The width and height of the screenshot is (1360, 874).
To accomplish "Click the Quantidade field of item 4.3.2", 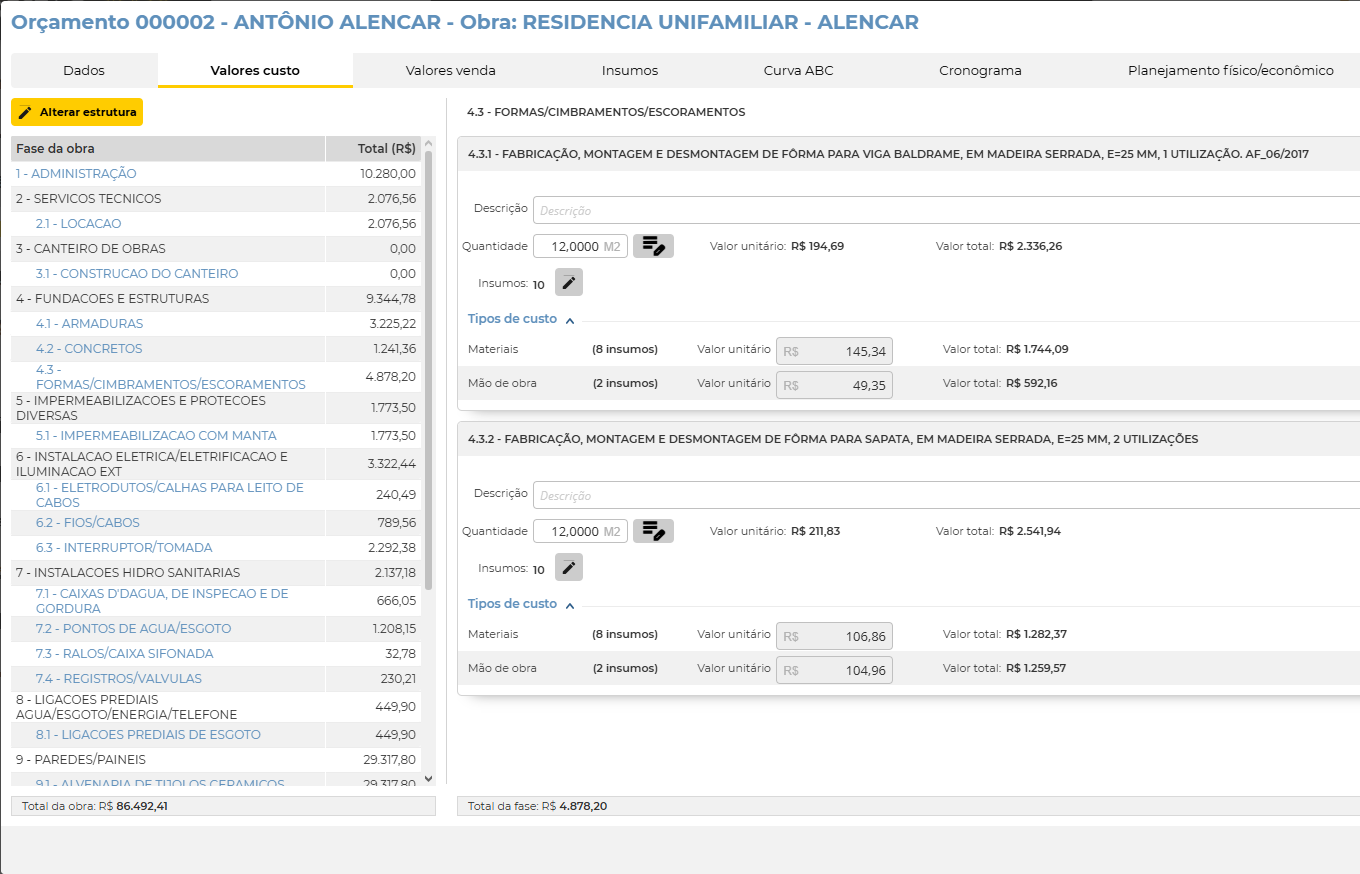I will pyautogui.click(x=568, y=531).
